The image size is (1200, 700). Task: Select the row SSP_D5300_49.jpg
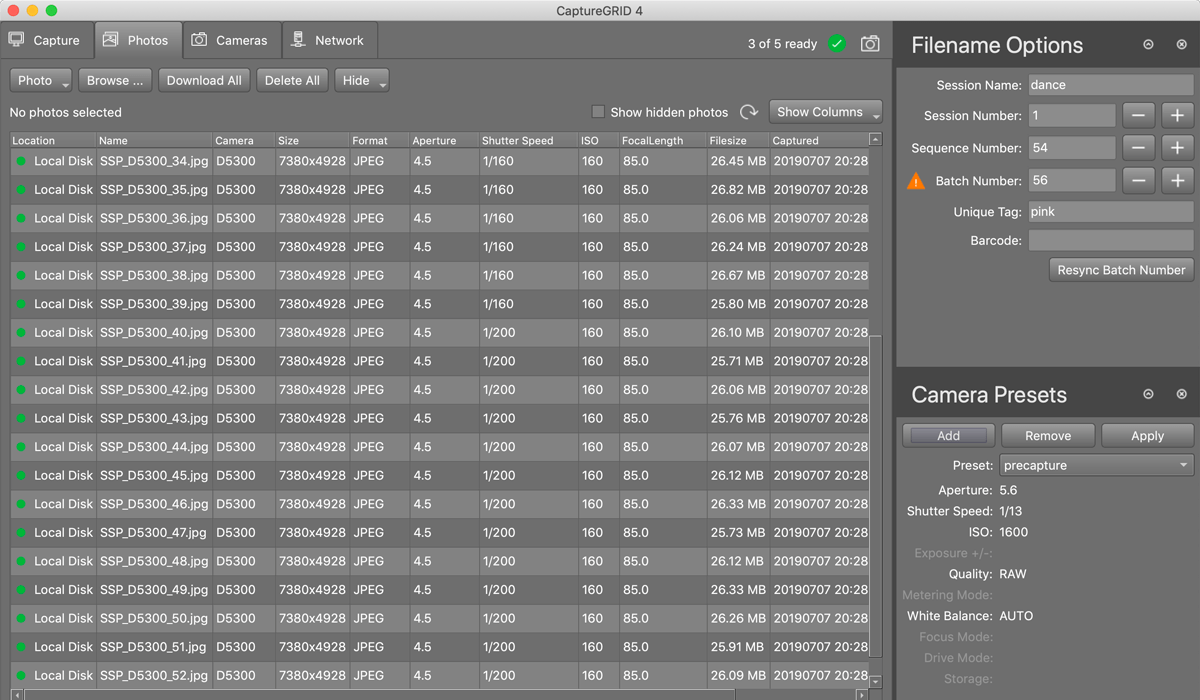pos(439,590)
